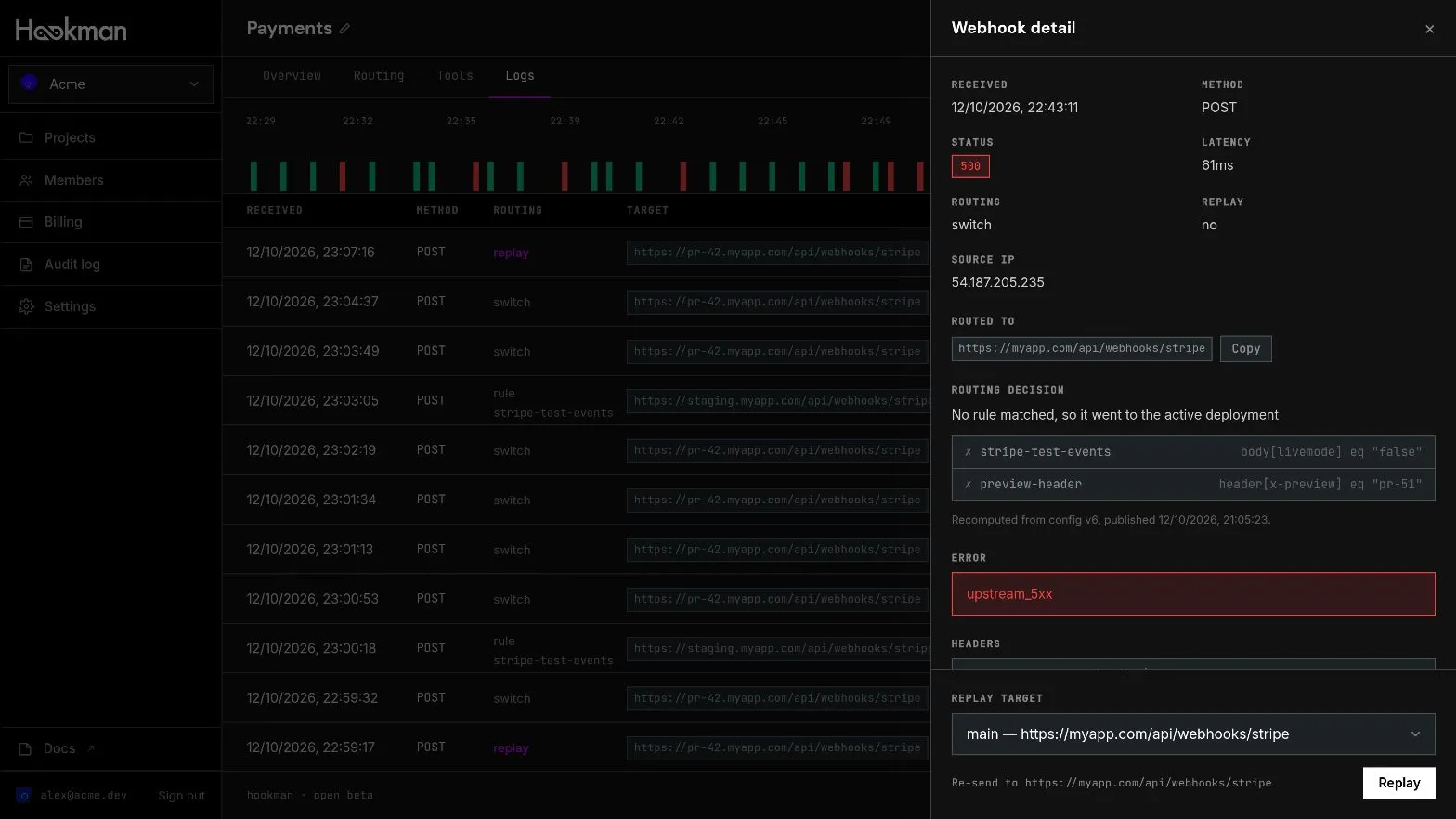Click the stripe-test-events rule row
The width and height of the screenshot is (1456, 819).
coord(1193,452)
